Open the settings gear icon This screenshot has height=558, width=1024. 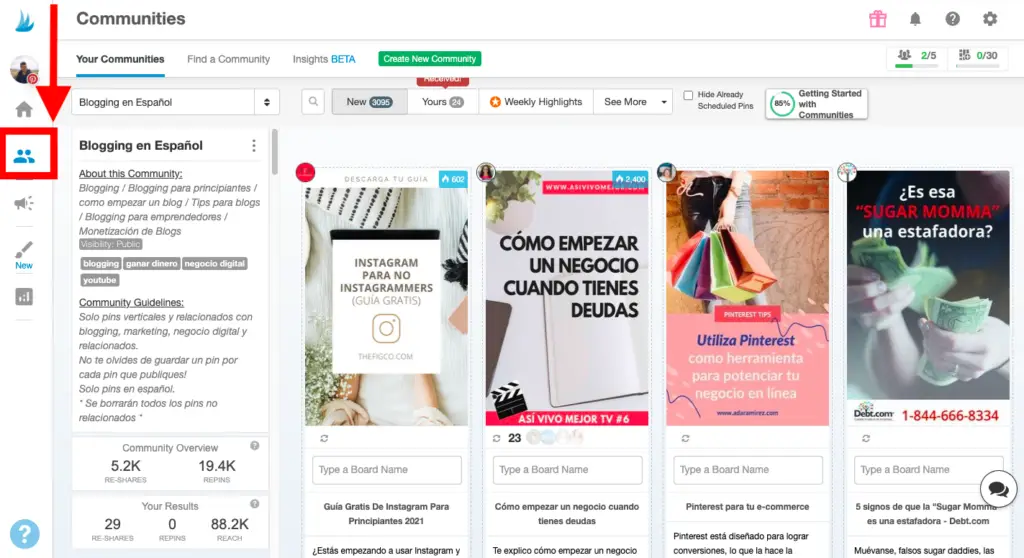[990, 19]
